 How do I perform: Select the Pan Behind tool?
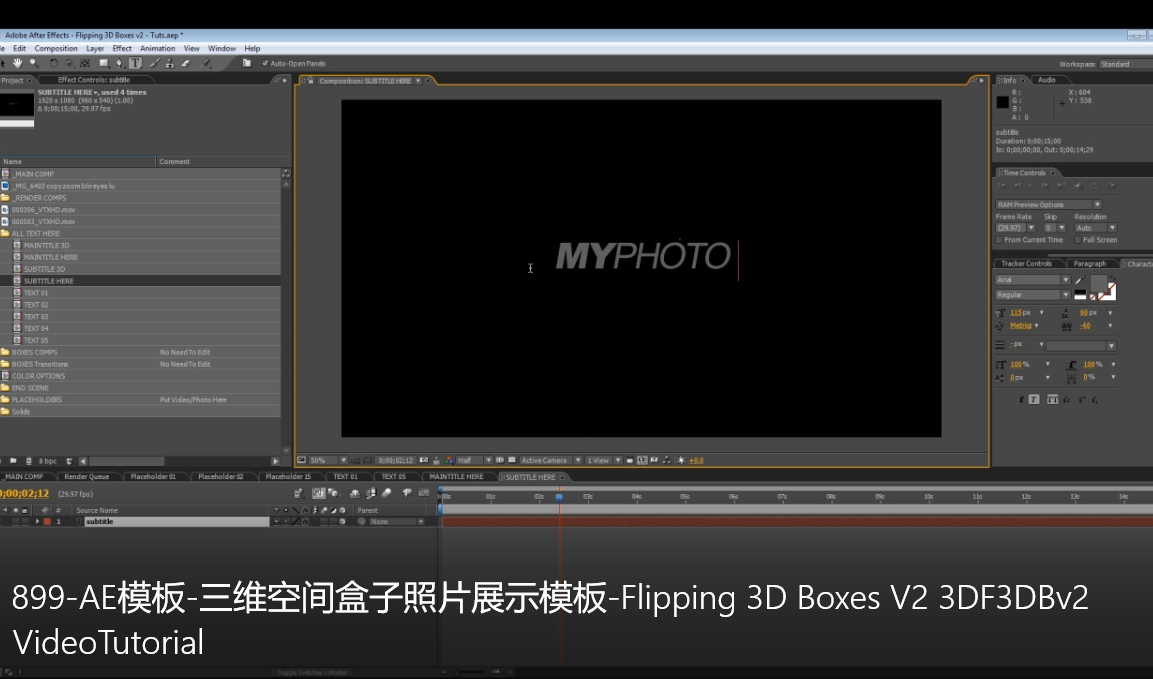(85, 63)
